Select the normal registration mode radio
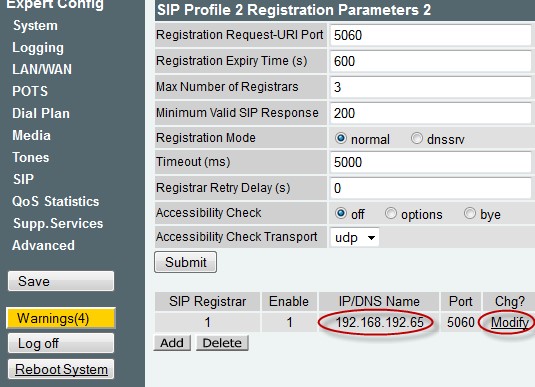Screen dimensions: 535x387 pyautogui.click(x=341, y=138)
